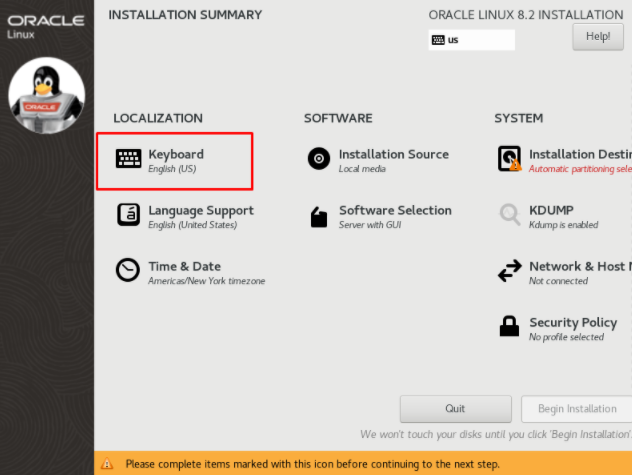
Task: Click the keyboard layout icon beside us
Action: 438,40
